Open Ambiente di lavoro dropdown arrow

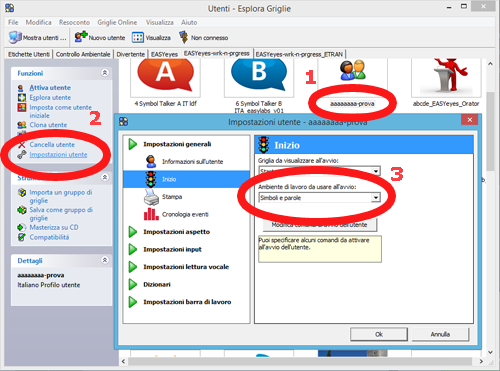376,198
